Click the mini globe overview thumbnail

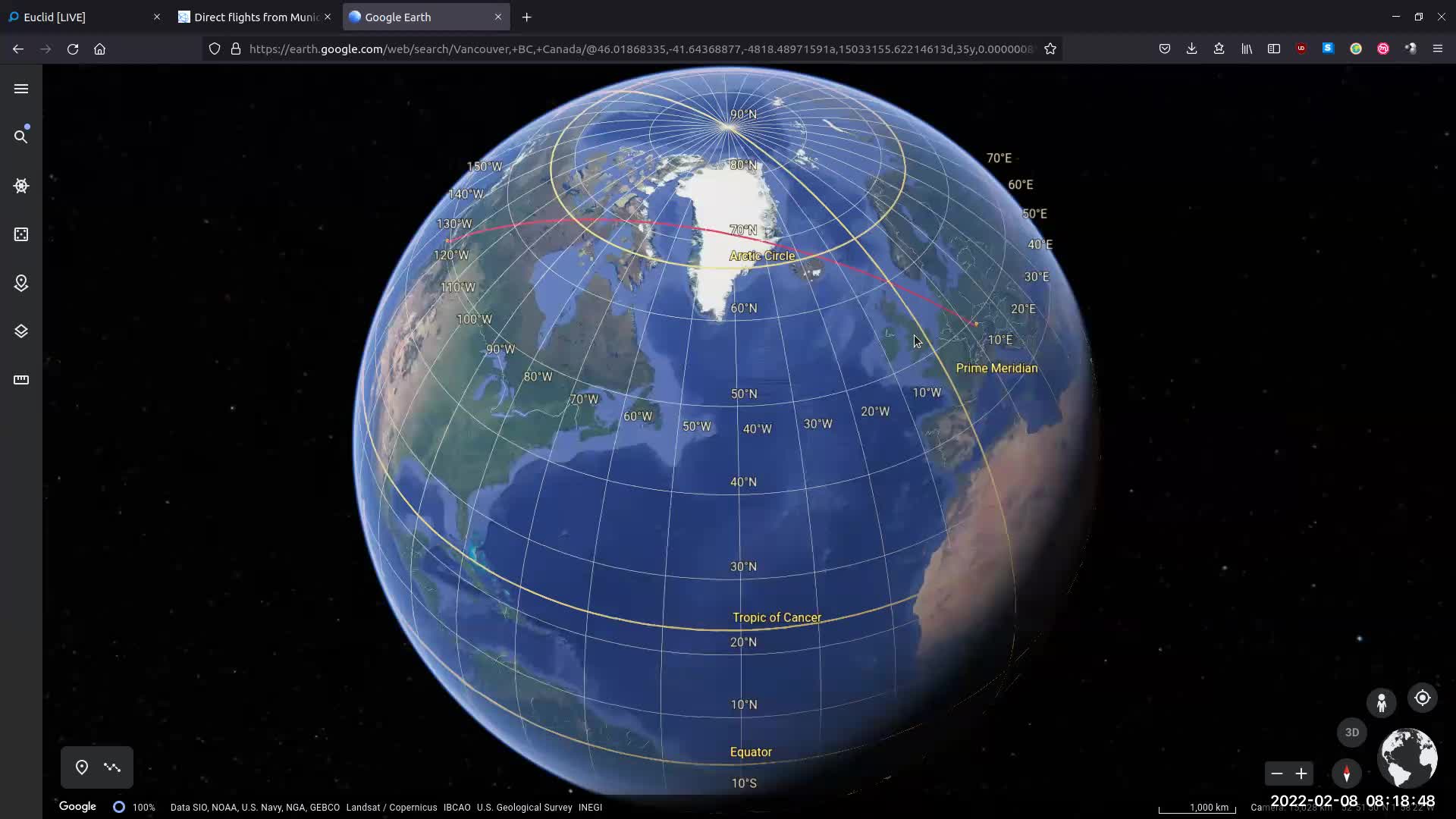pyautogui.click(x=1407, y=757)
